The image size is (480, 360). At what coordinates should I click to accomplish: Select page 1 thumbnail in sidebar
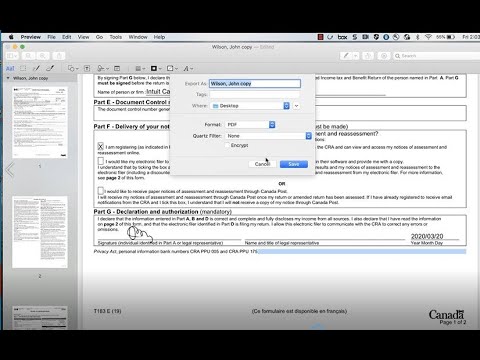[40, 122]
